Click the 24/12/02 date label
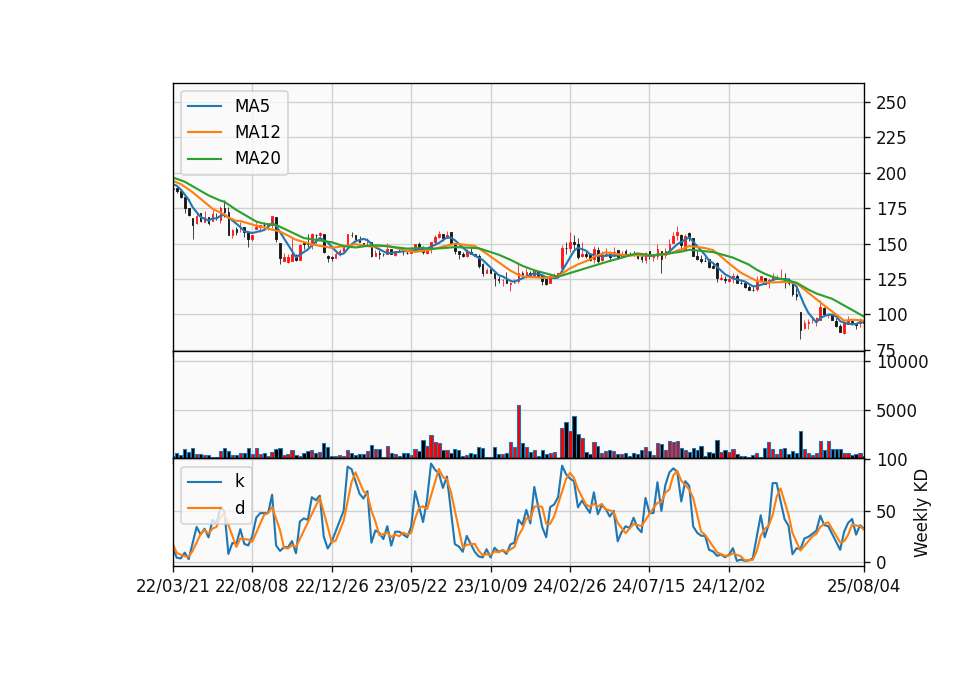The width and height of the screenshot is (960, 690). (729, 586)
